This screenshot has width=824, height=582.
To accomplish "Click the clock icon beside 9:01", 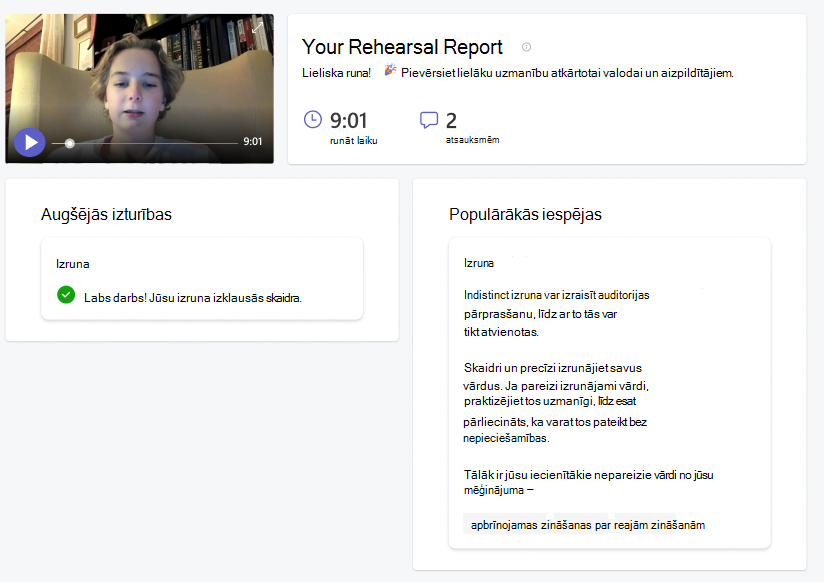I will tap(313, 119).
